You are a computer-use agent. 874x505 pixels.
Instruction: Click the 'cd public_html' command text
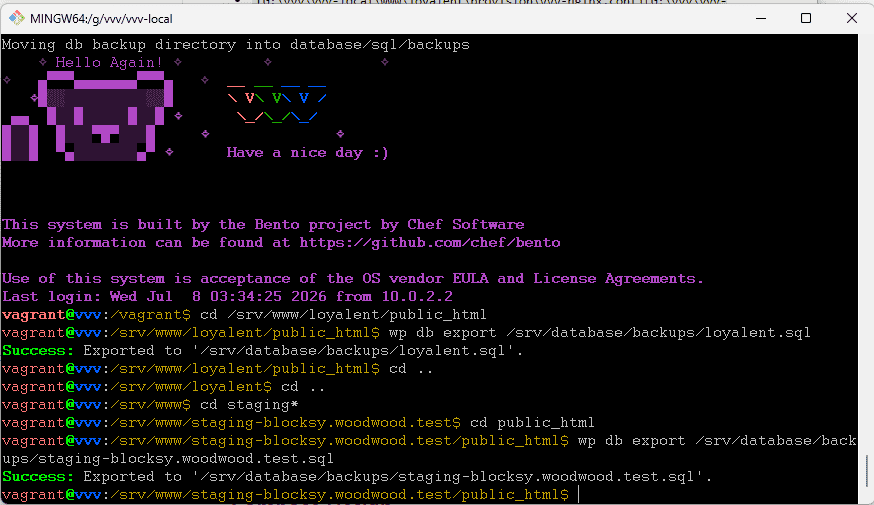[x=532, y=423]
